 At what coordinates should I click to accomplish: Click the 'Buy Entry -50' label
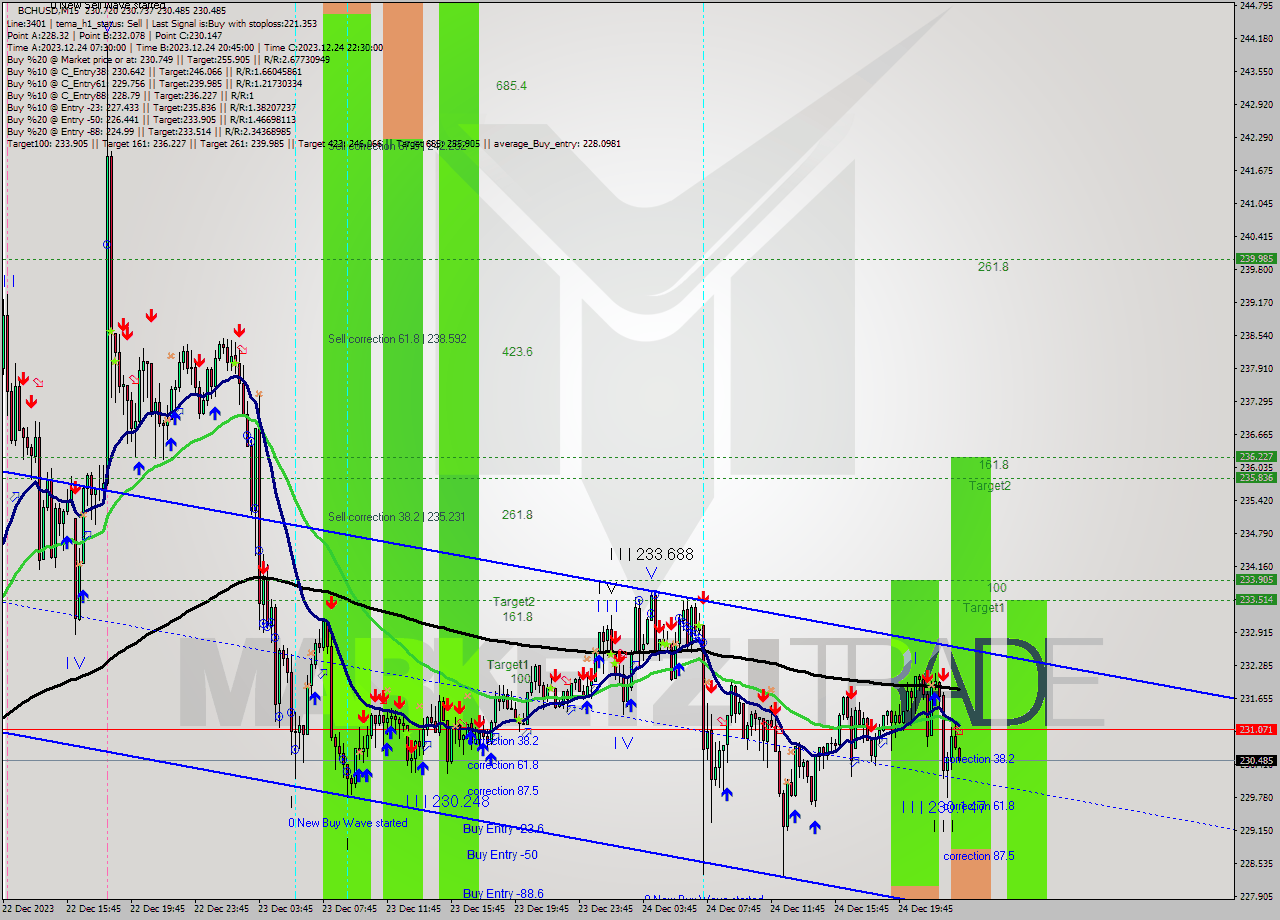[x=502, y=855]
